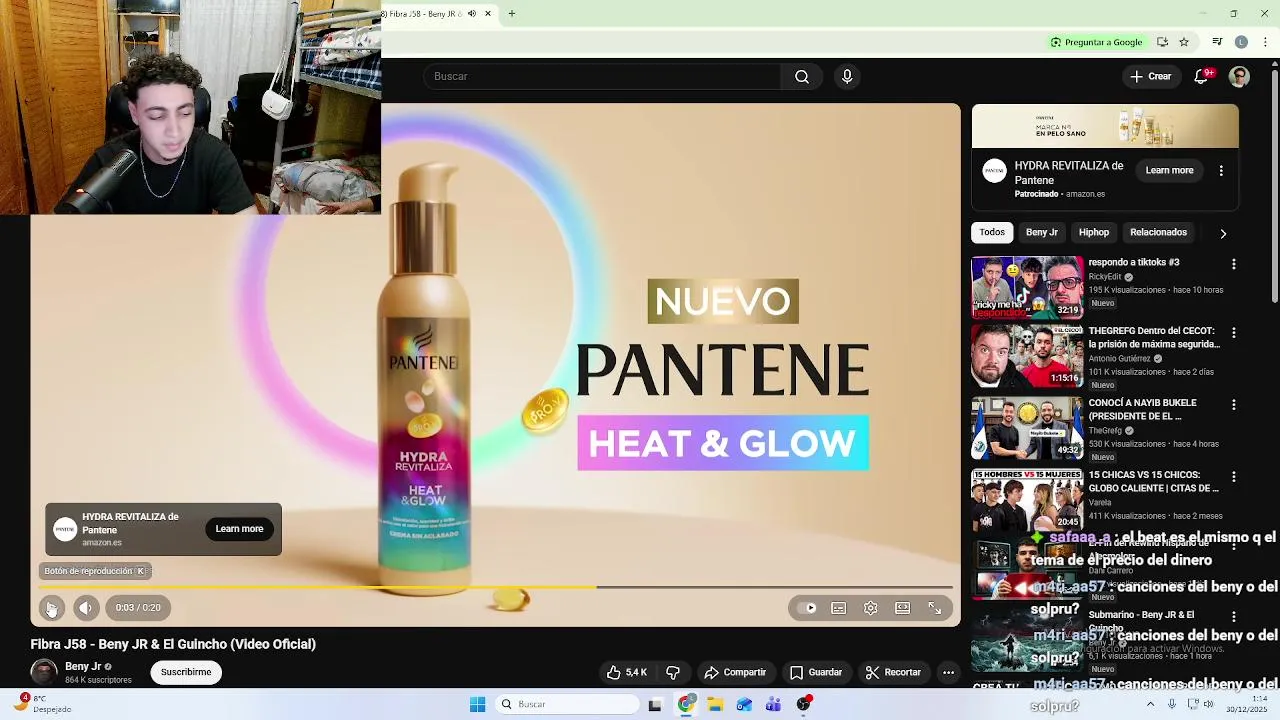Close the Fibra J58 browser tab
This screenshot has width=1280, height=720.
click(488, 14)
